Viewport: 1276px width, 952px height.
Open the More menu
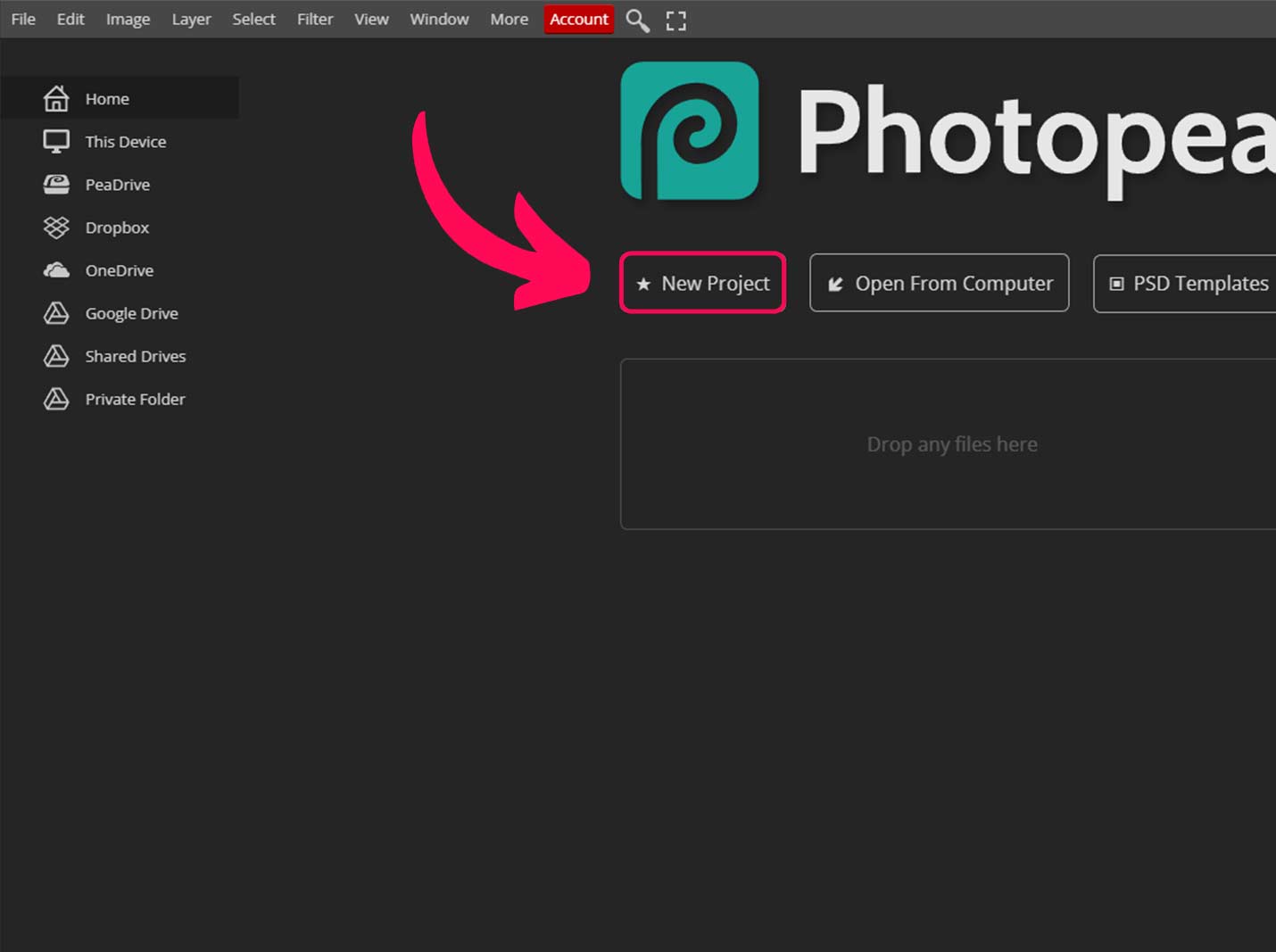tap(509, 19)
